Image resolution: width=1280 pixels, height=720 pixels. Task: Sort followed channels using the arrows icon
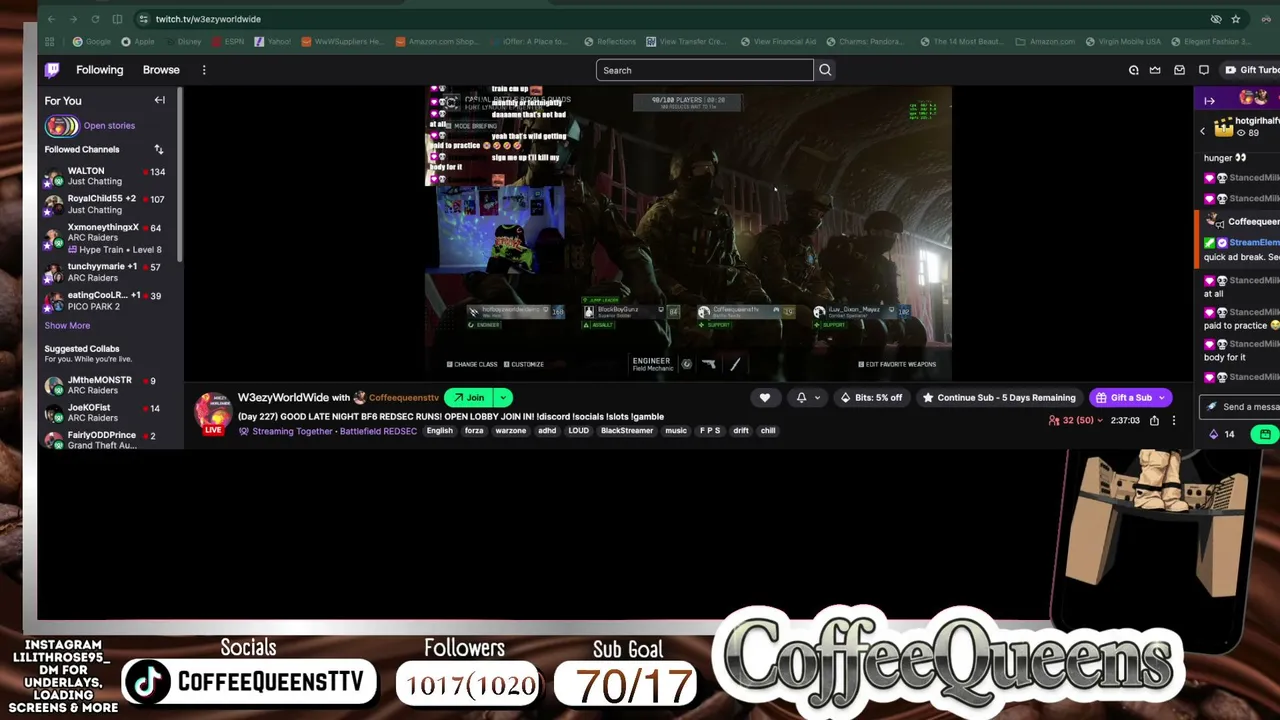pyautogui.click(x=158, y=149)
